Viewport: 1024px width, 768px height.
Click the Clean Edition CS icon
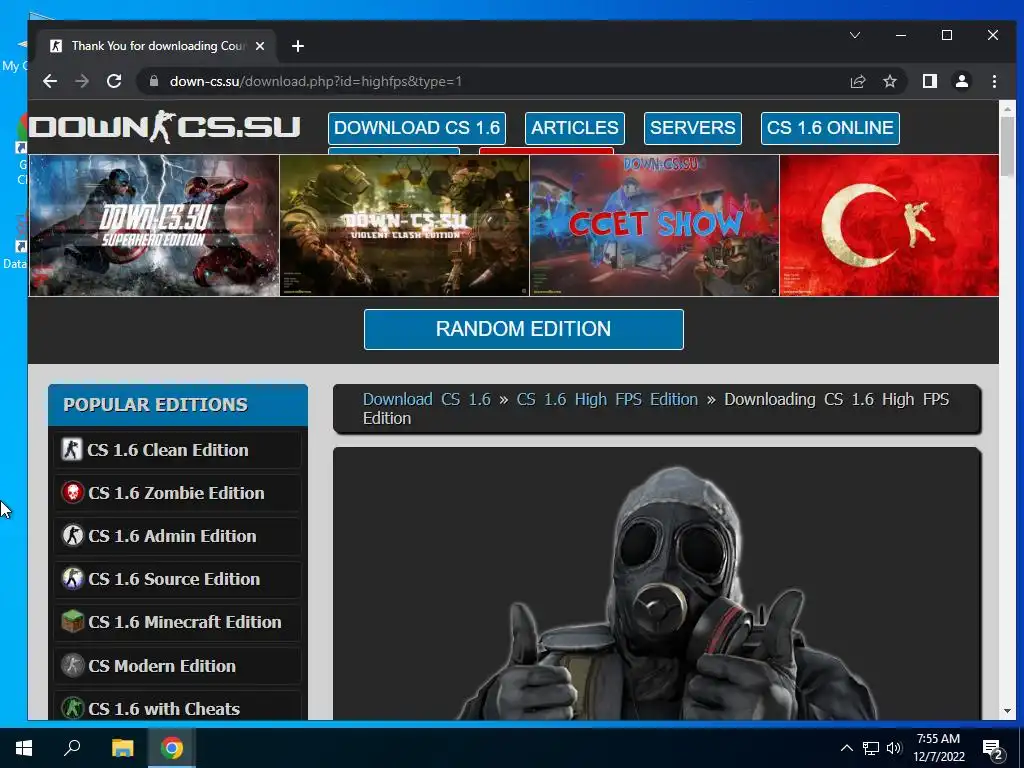coord(72,449)
